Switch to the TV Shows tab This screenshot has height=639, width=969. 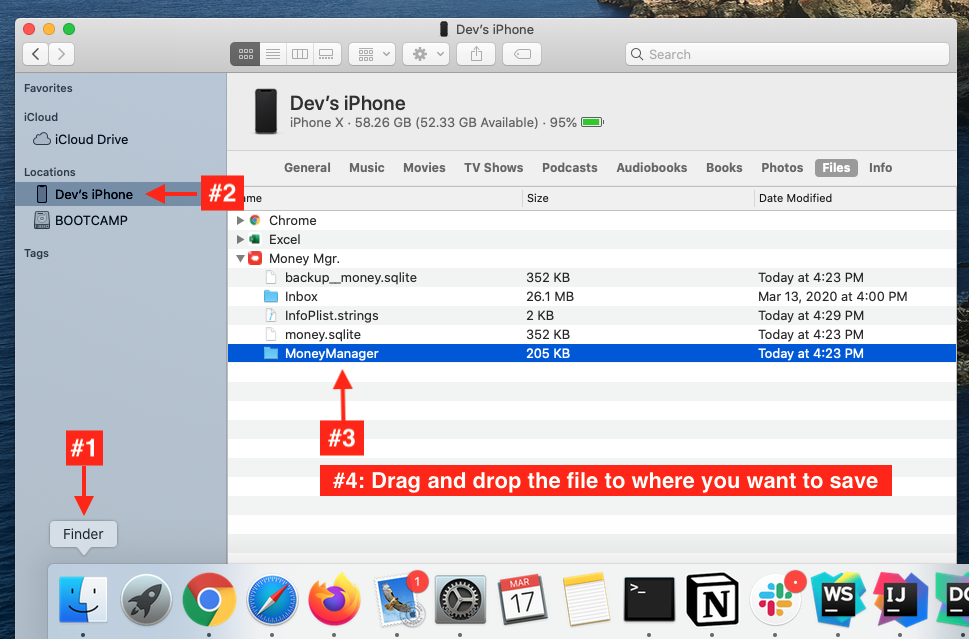coord(493,167)
